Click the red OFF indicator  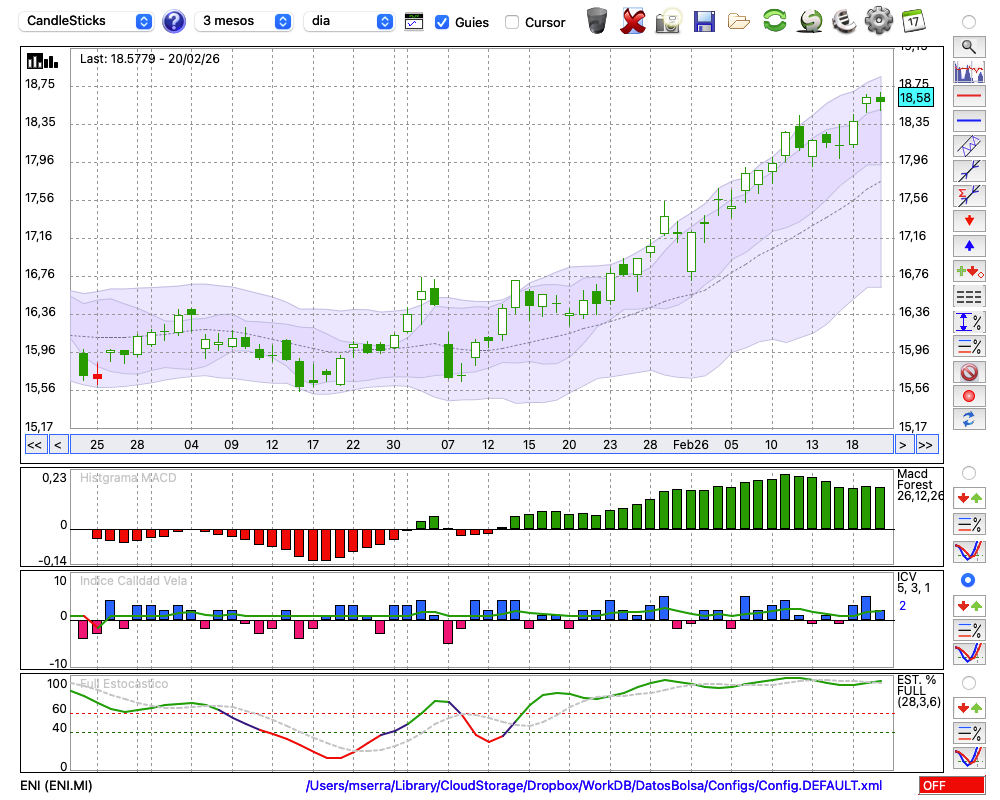point(951,786)
